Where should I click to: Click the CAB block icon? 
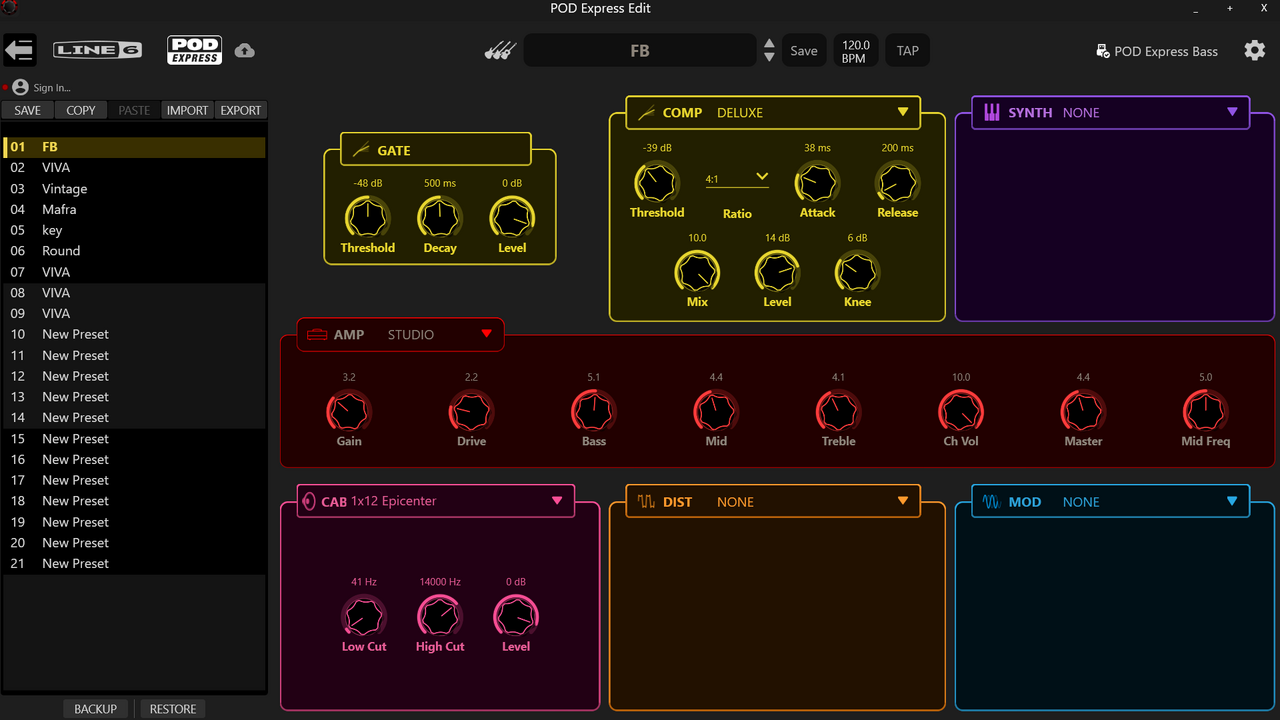click(x=309, y=501)
